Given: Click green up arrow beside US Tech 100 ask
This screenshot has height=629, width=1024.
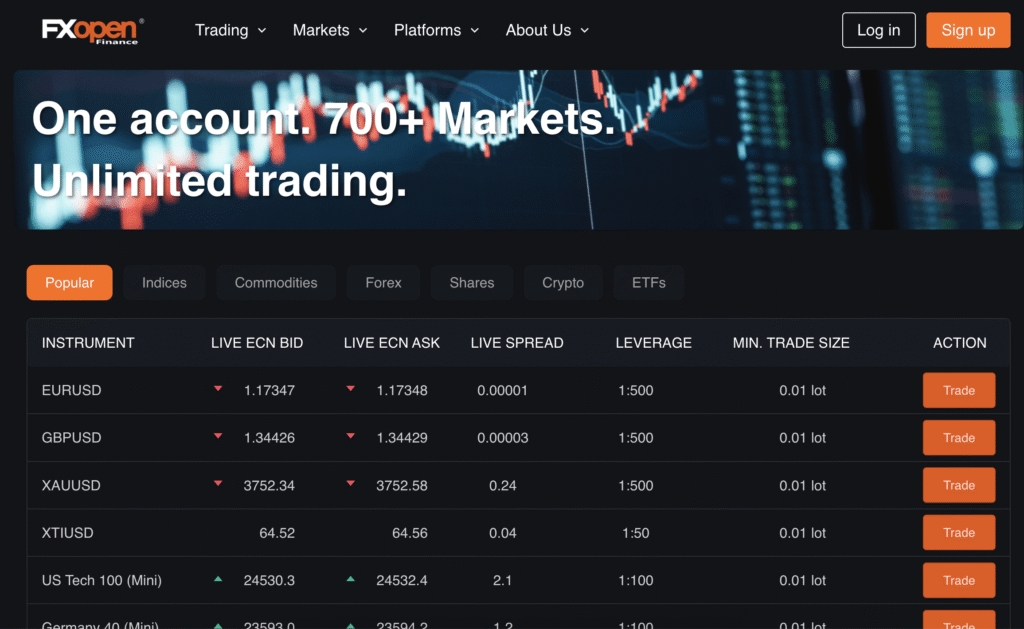Looking at the screenshot, I should pyautogui.click(x=350, y=579).
